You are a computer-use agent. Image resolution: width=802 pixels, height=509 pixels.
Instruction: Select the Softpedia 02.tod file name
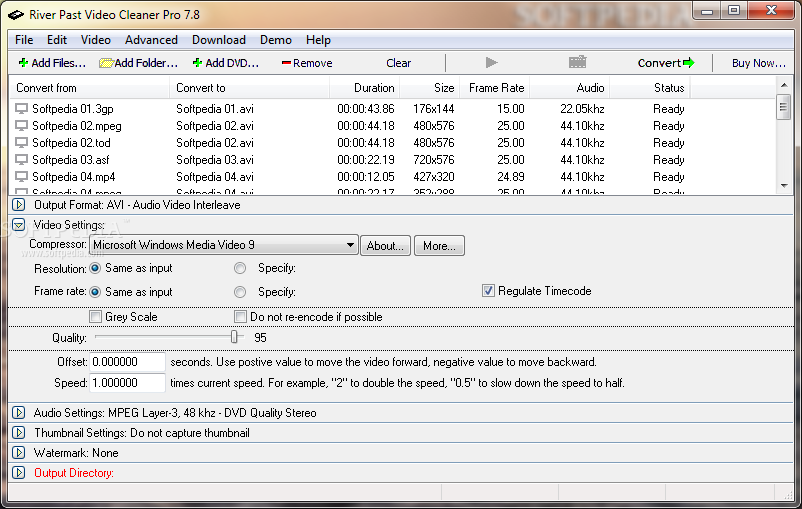pyautogui.click(x=71, y=143)
